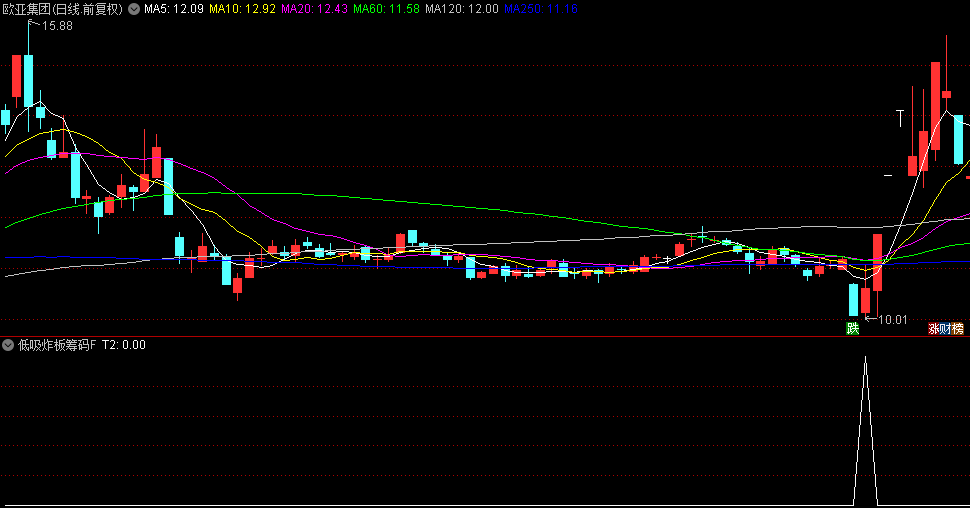Click the blue 财 marker icon
This screenshot has width=970, height=508.
click(x=945, y=329)
